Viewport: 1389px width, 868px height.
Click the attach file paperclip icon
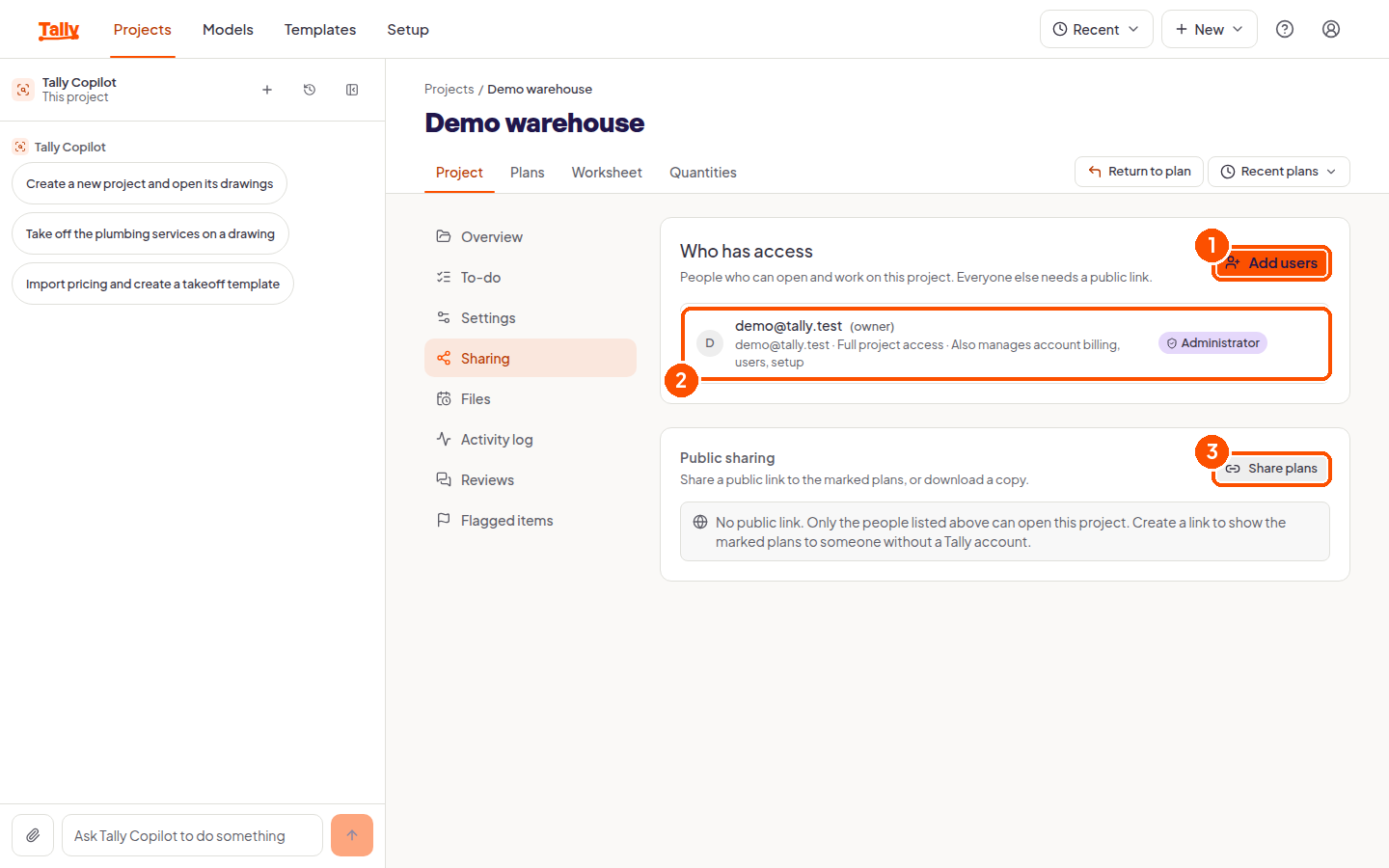pos(33,835)
